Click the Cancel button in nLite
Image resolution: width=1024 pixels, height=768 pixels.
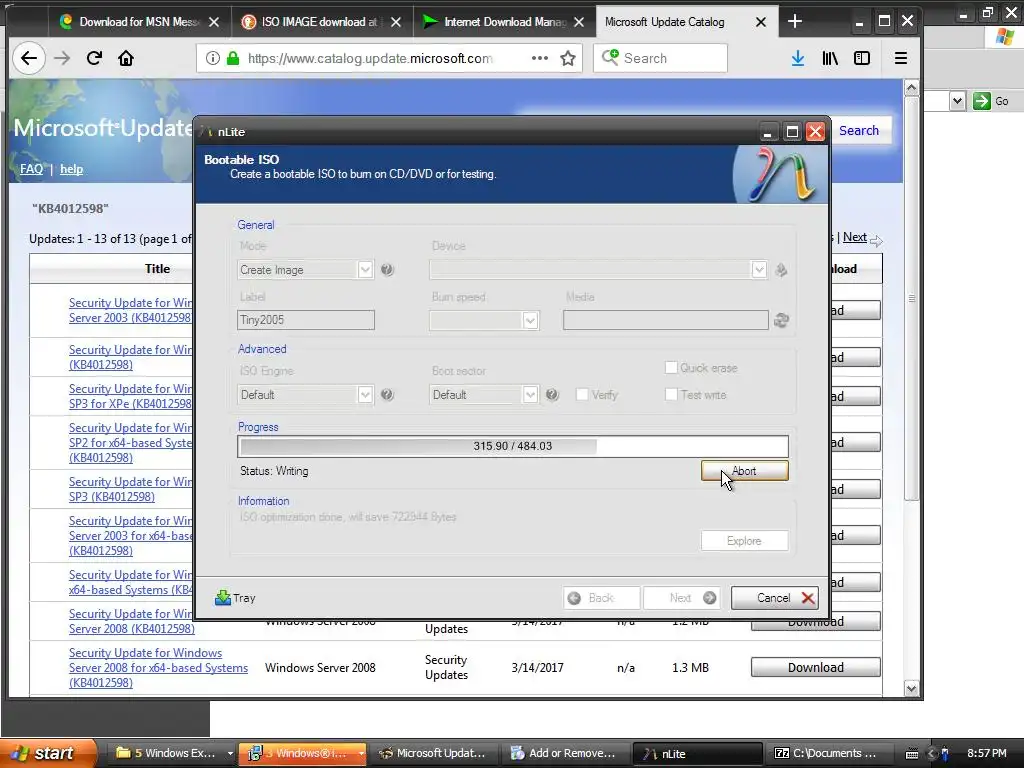[775, 598]
